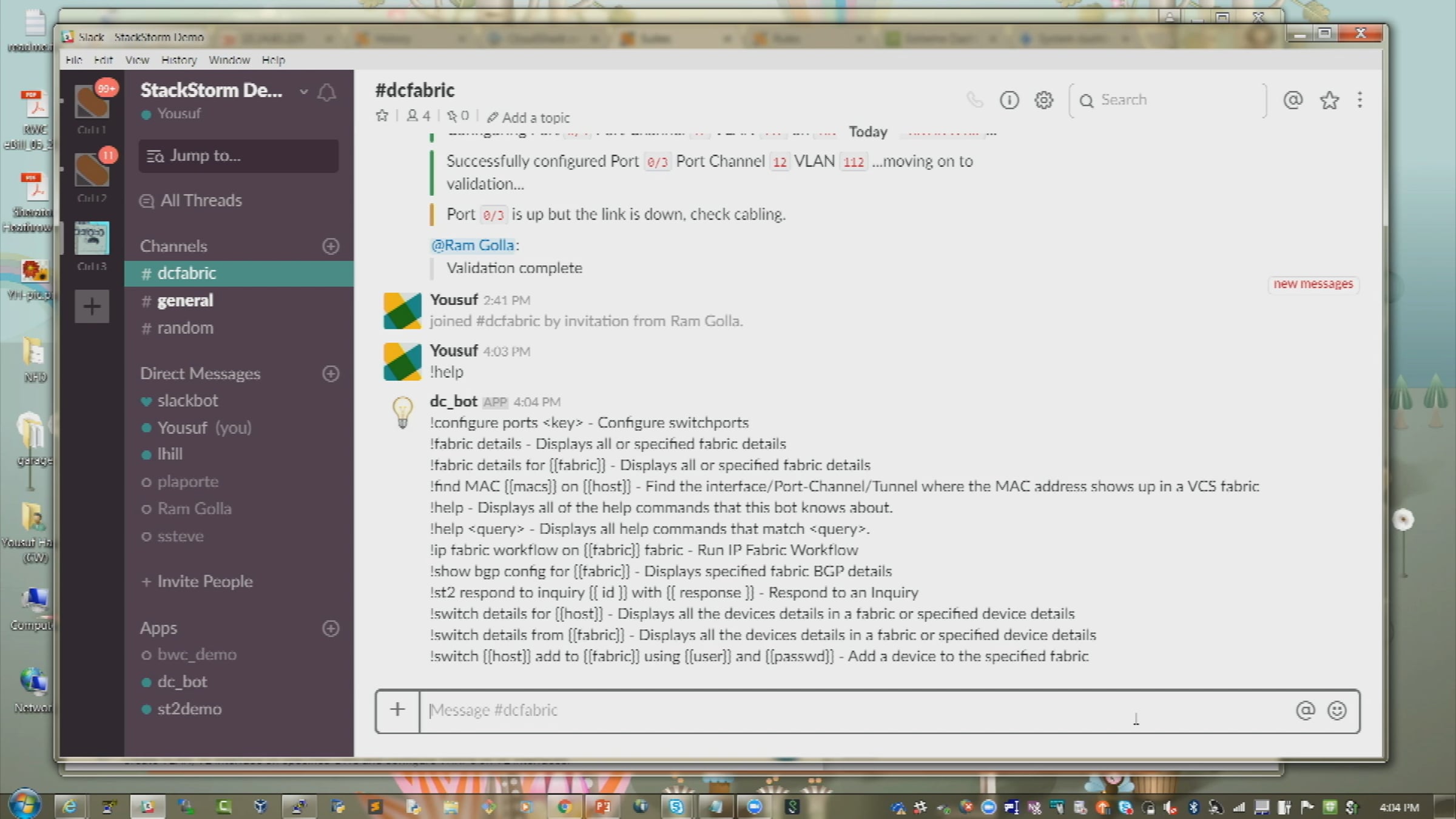Select the dcfabric channel

pyautogui.click(x=239, y=274)
